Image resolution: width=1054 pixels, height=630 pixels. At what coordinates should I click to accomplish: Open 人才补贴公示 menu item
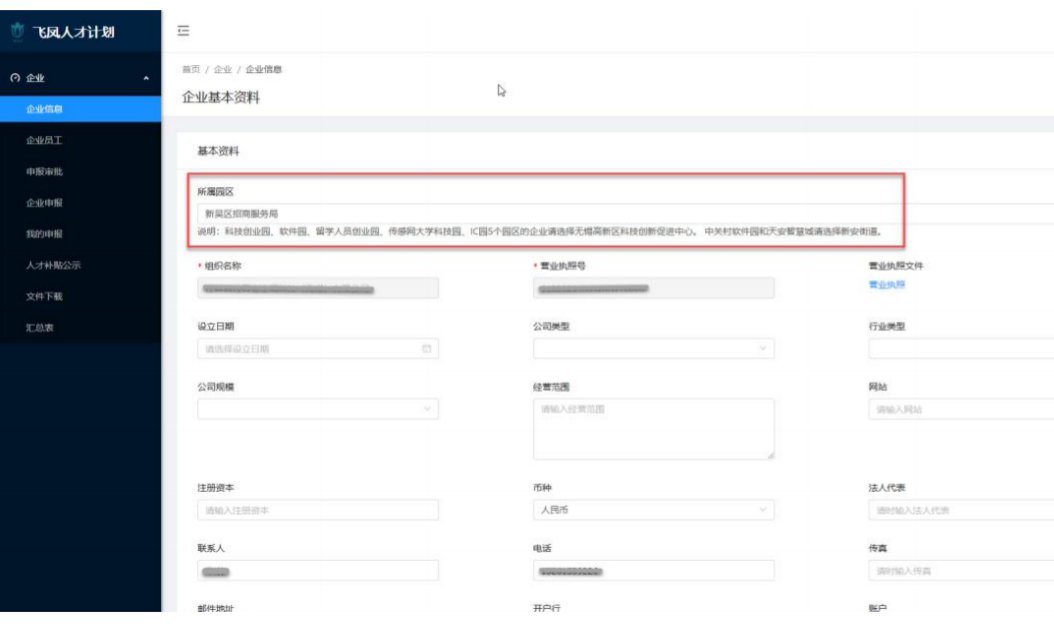tap(53, 265)
